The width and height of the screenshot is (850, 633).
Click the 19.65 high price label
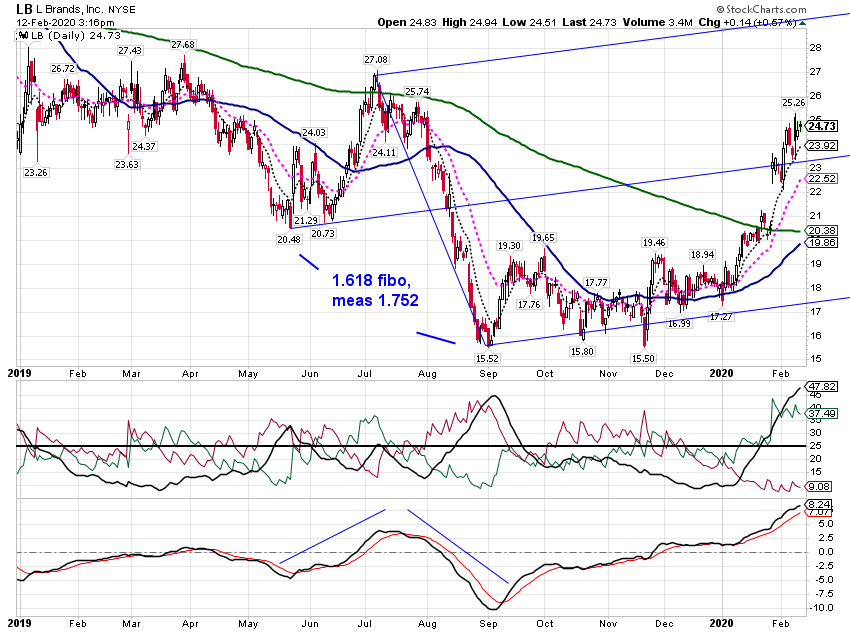click(543, 237)
